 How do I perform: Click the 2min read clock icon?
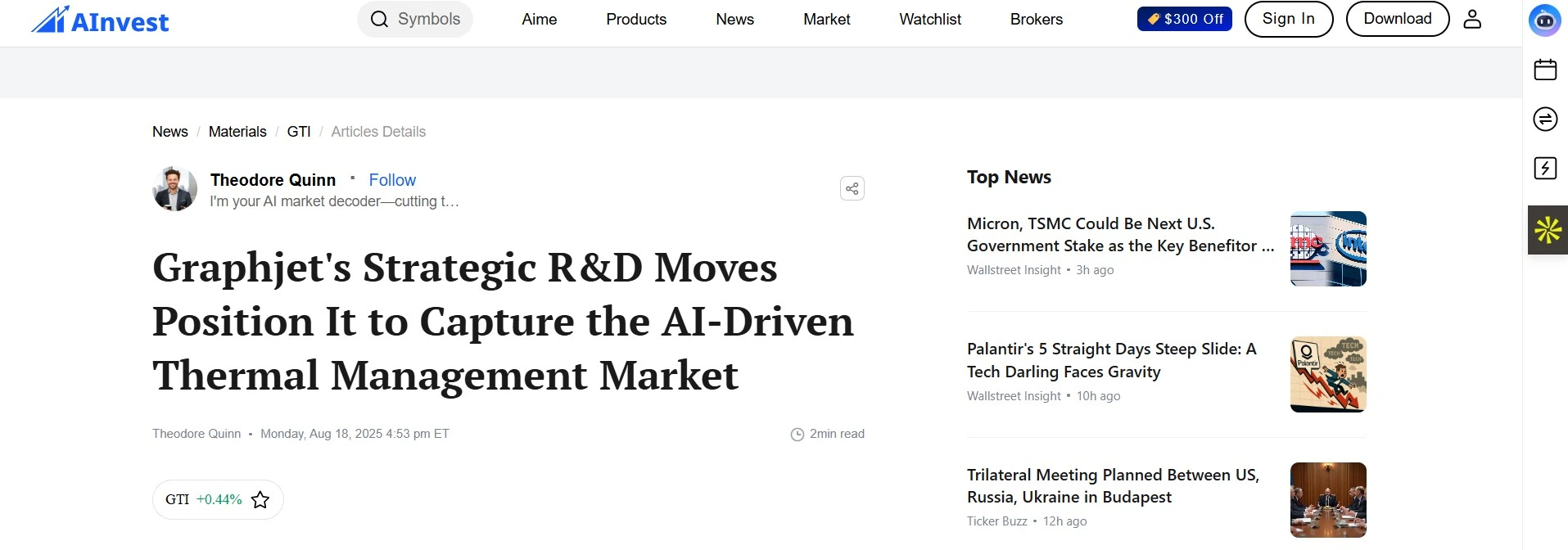[798, 435]
